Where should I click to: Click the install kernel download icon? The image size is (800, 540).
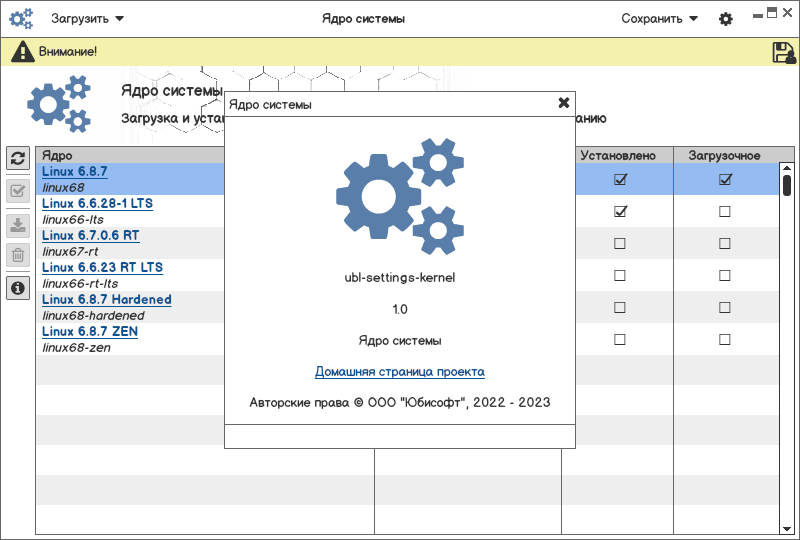coord(17,224)
